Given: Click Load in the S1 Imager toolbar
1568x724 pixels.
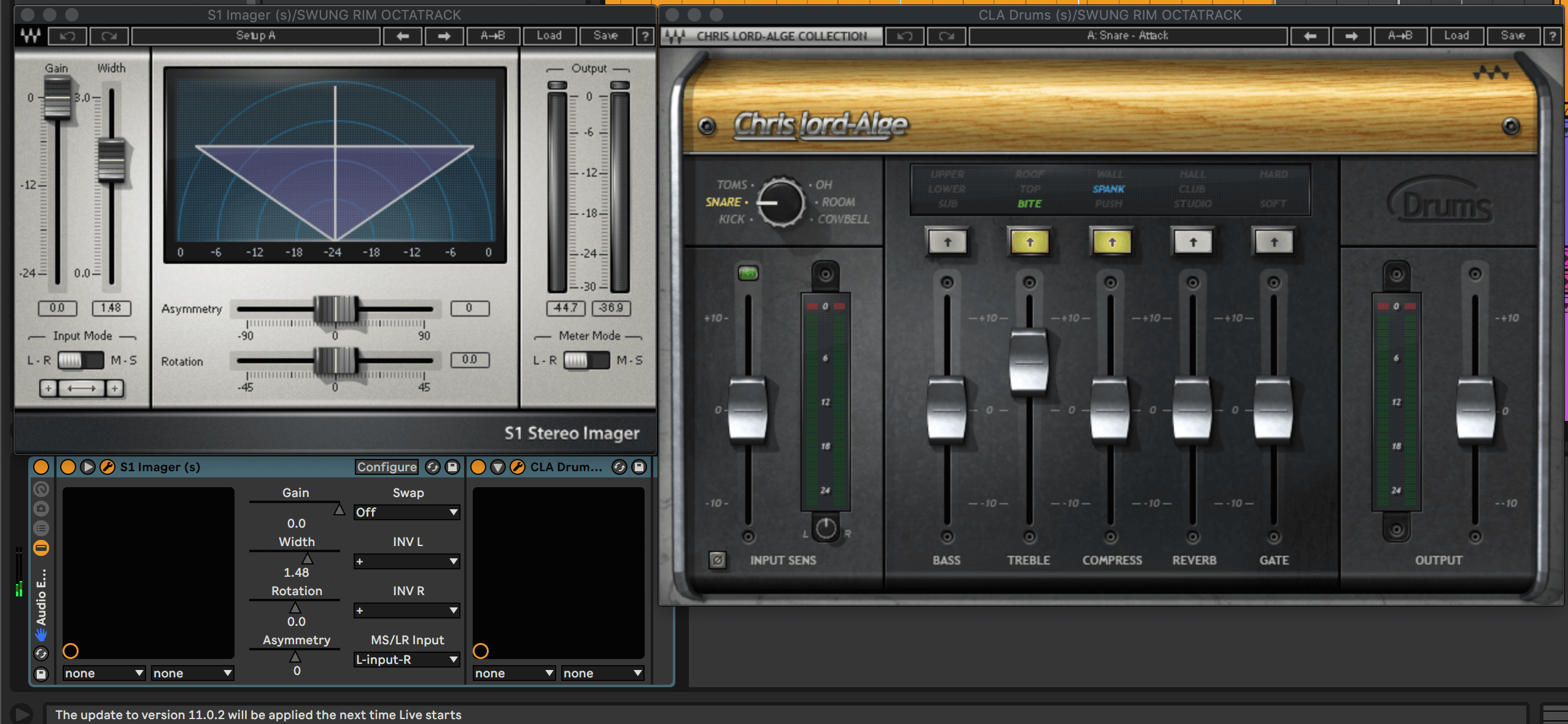Looking at the screenshot, I should [x=549, y=36].
